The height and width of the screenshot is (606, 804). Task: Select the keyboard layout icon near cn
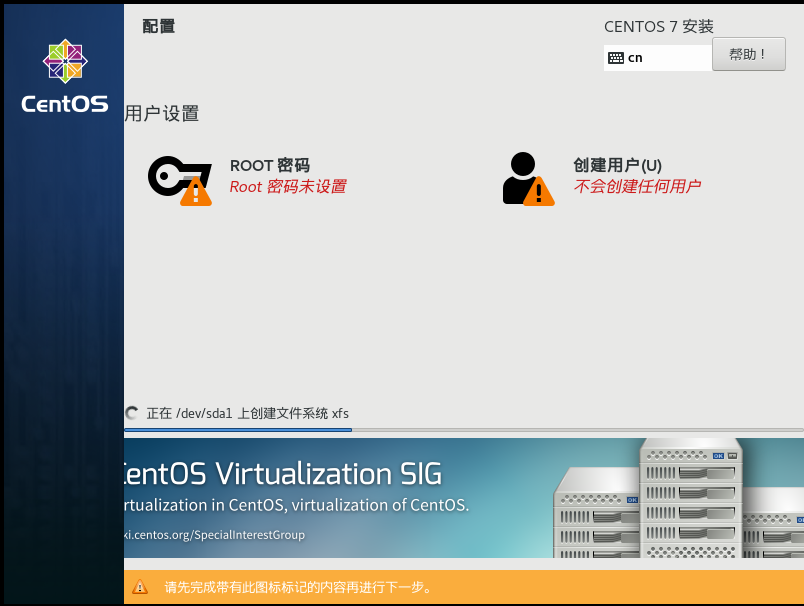pos(617,57)
